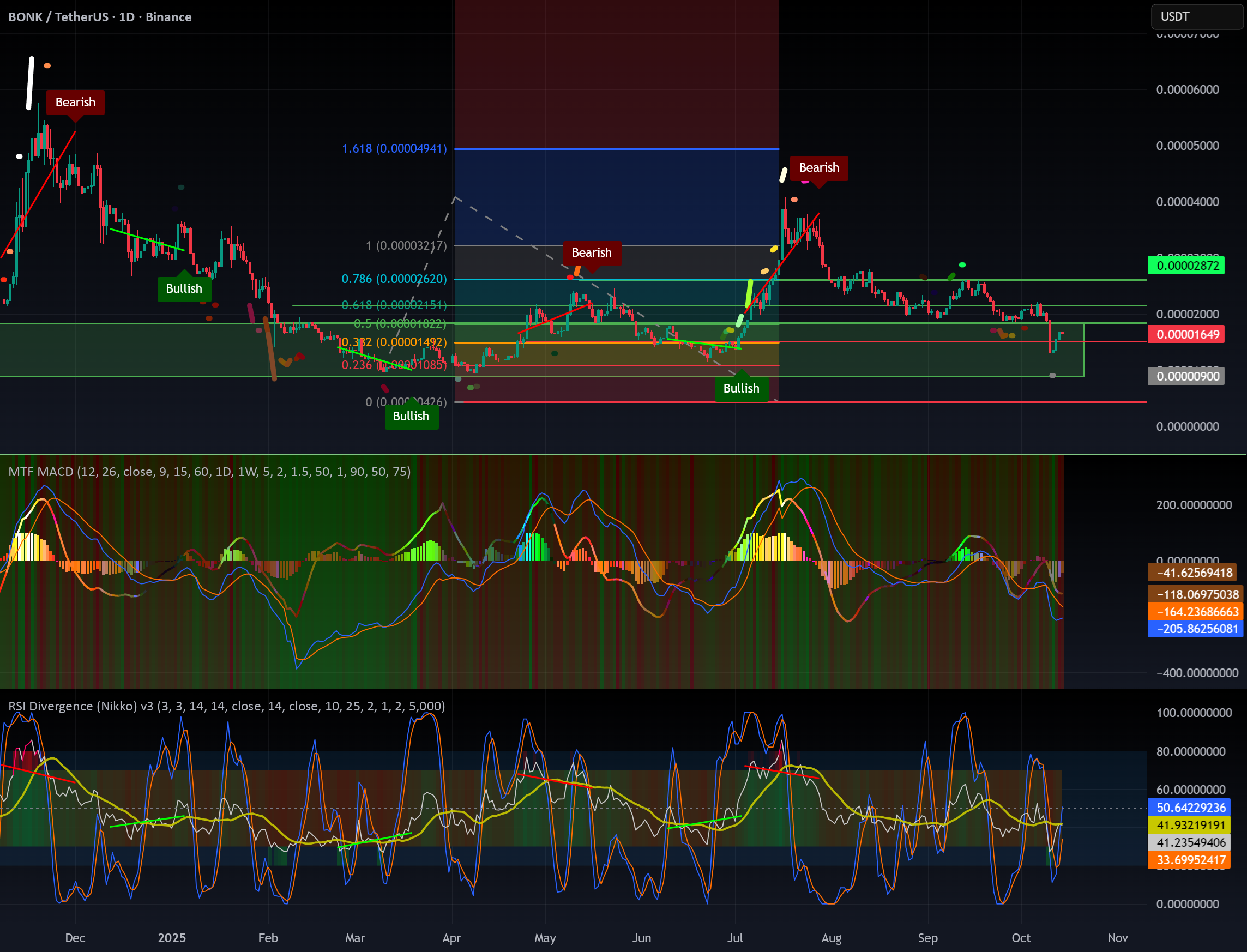This screenshot has width=1247, height=952.
Task: Click the Aug label on time axis
Action: click(831, 938)
